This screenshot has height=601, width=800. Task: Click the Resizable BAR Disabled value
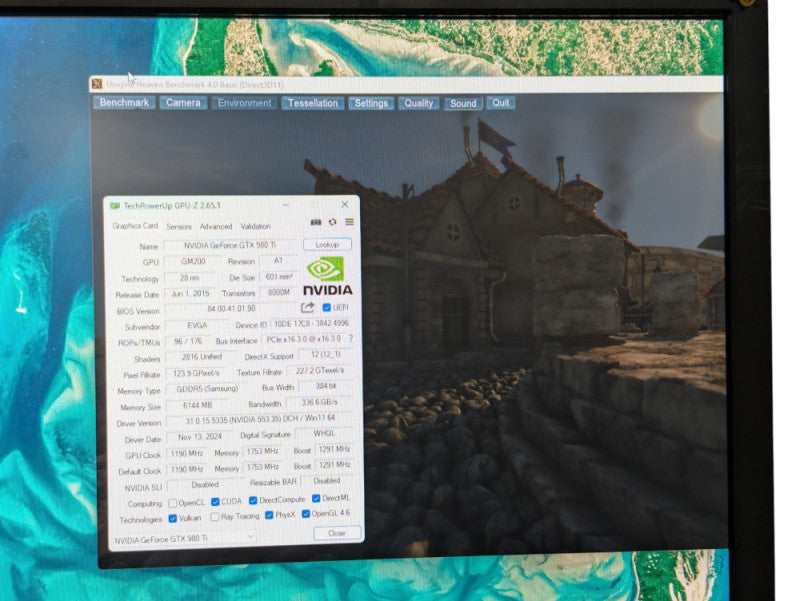click(327, 481)
